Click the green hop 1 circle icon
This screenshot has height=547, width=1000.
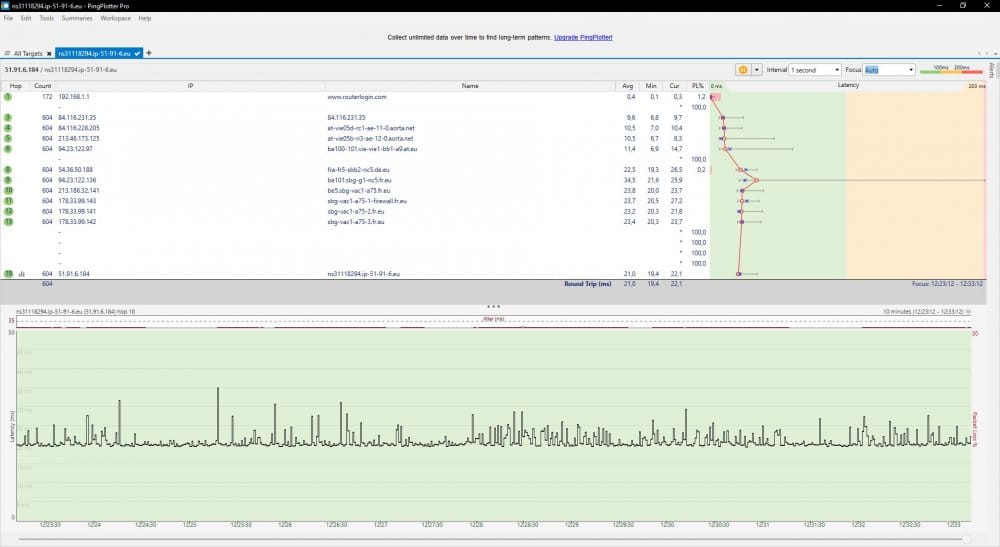pyautogui.click(x=8, y=97)
